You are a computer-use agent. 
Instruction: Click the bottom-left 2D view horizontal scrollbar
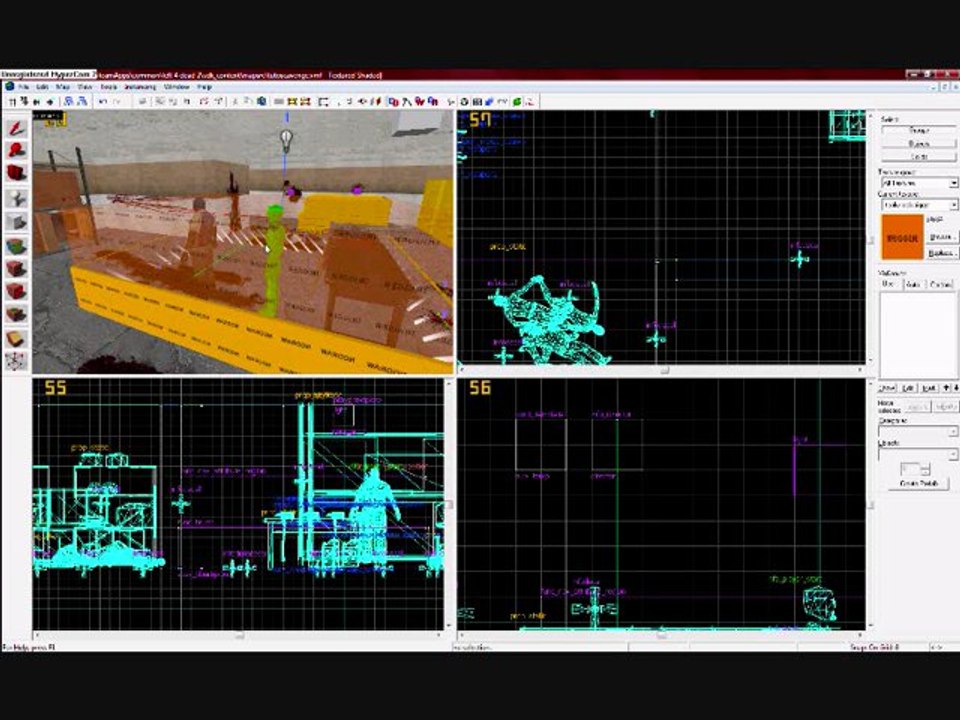click(238, 635)
